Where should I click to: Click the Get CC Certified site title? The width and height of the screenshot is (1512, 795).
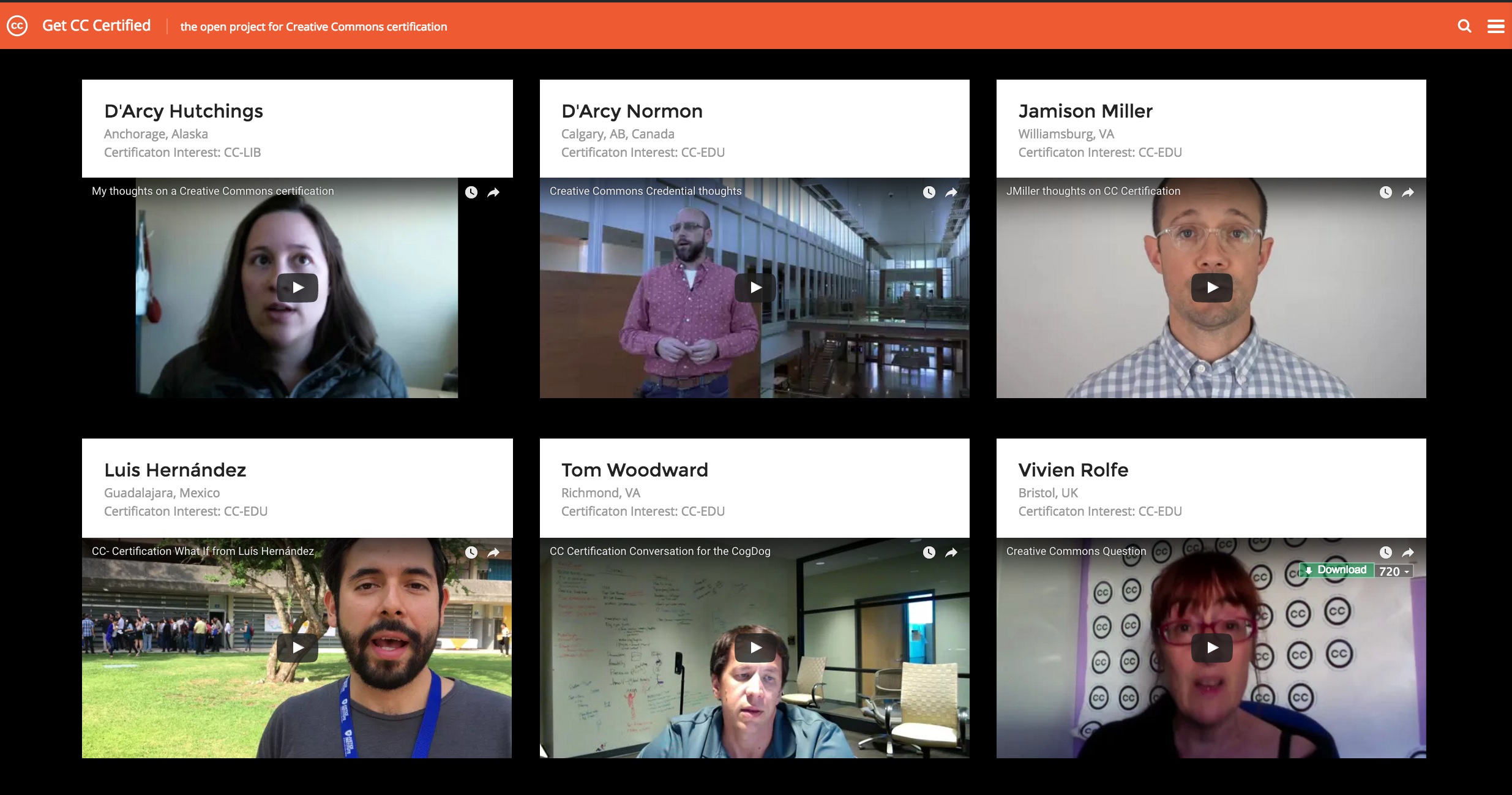96,26
